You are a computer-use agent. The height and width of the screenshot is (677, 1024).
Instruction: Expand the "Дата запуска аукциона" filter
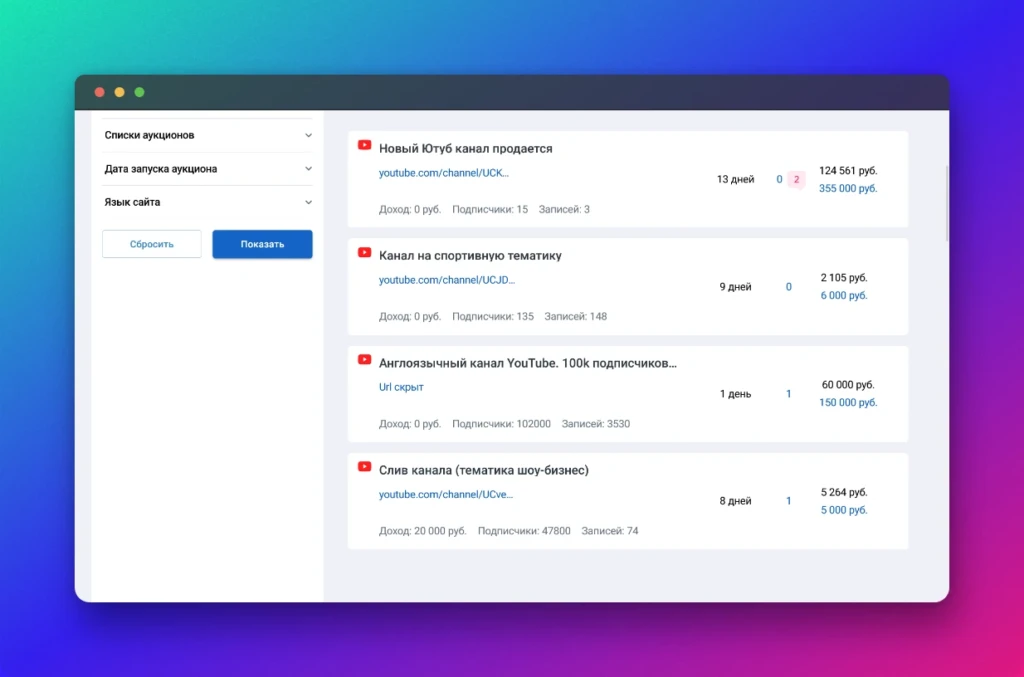[208, 168]
